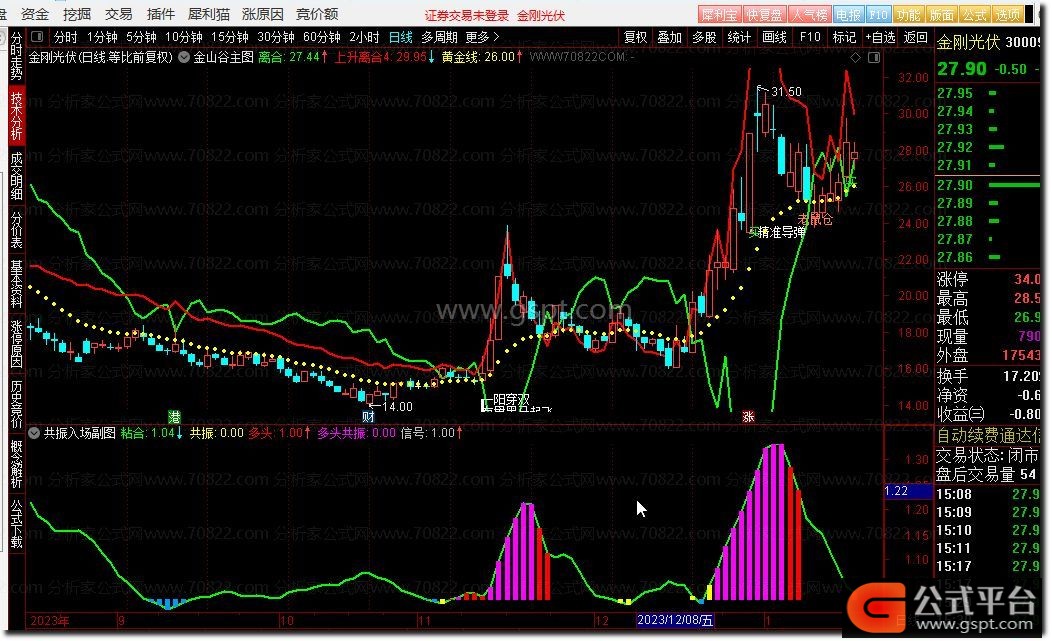This screenshot has width=1052, height=641.
Task: Click F10 in chart toolbar
Action: (x=810, y=38)
